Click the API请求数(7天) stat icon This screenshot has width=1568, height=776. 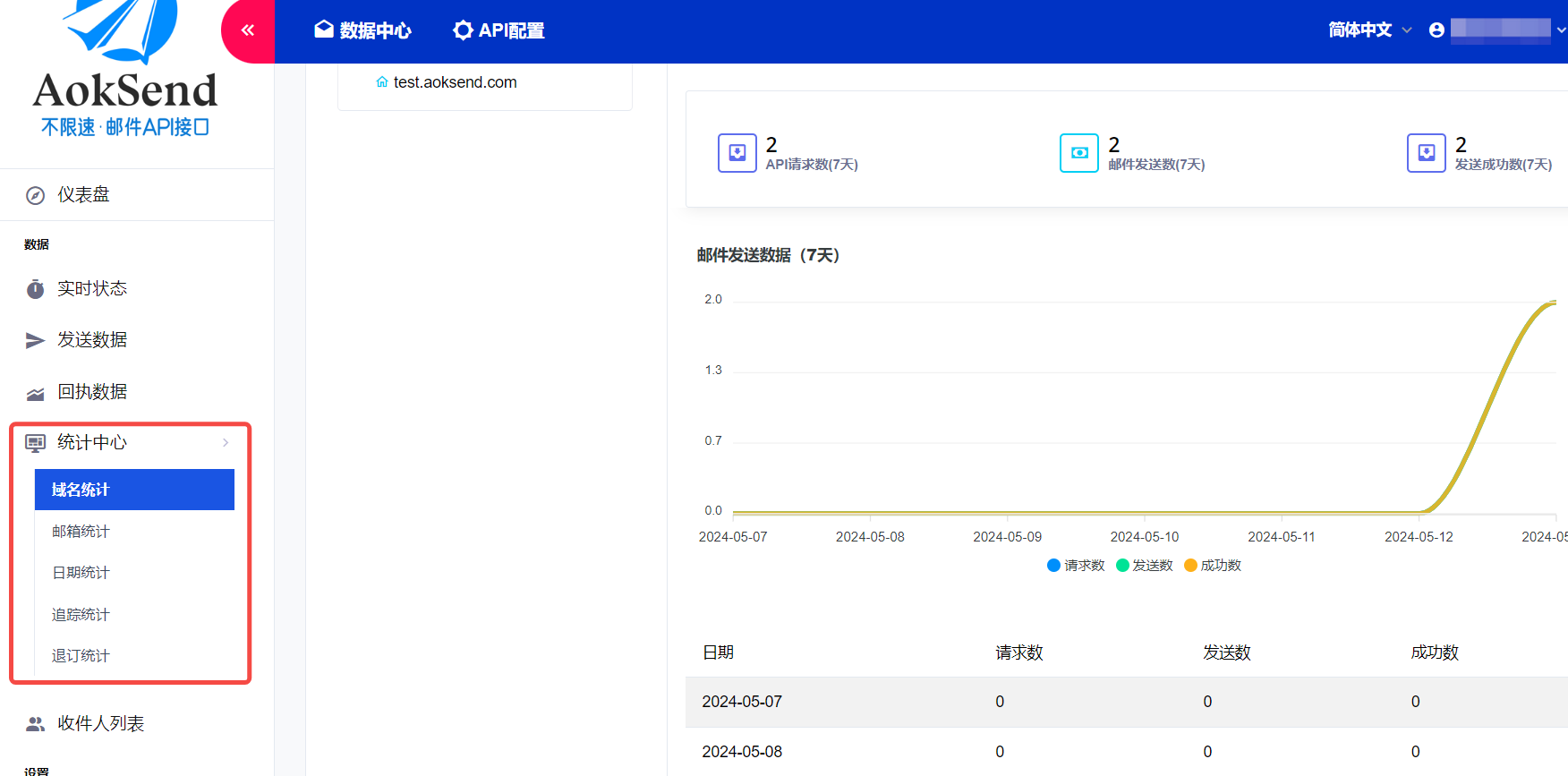[x=737, y=153]
